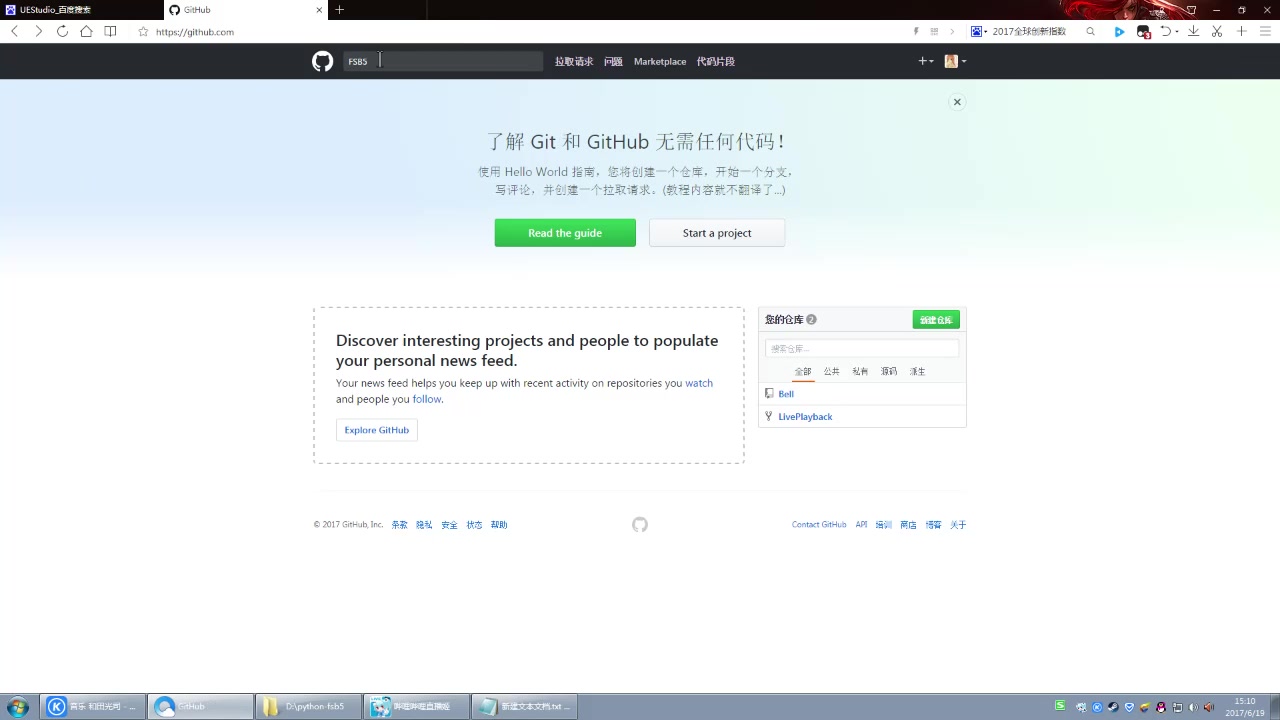Click the 搜索仓库 repository filter field

tap(862, 348)
